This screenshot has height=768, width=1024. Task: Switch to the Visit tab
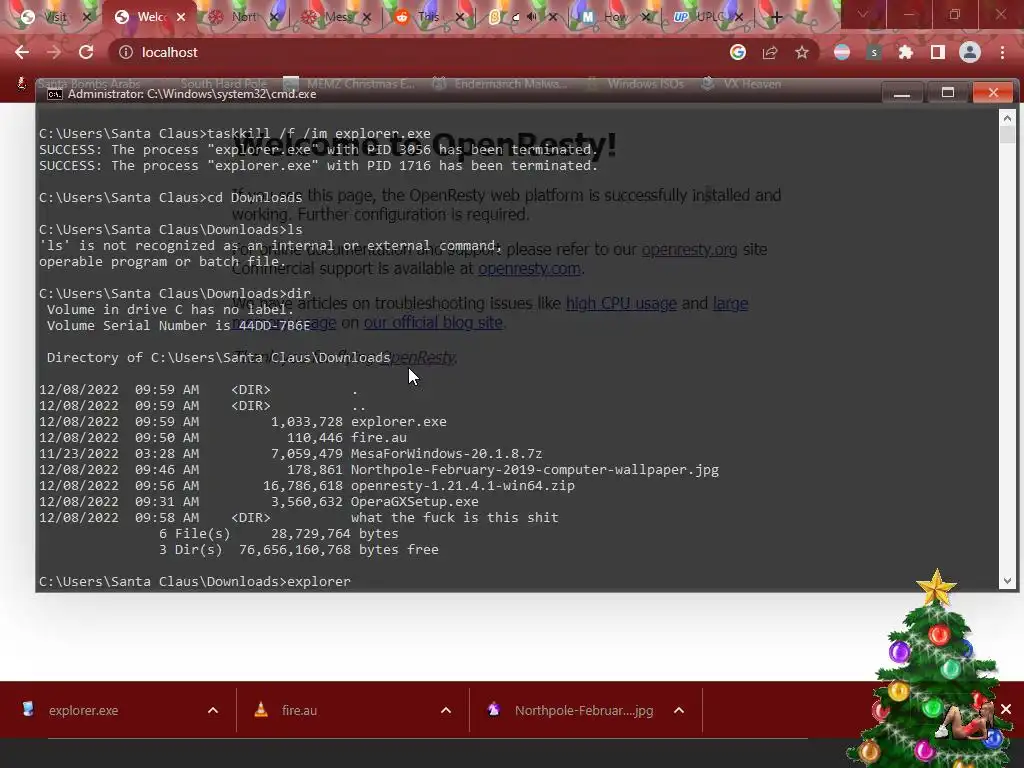(x=55, y=17)
